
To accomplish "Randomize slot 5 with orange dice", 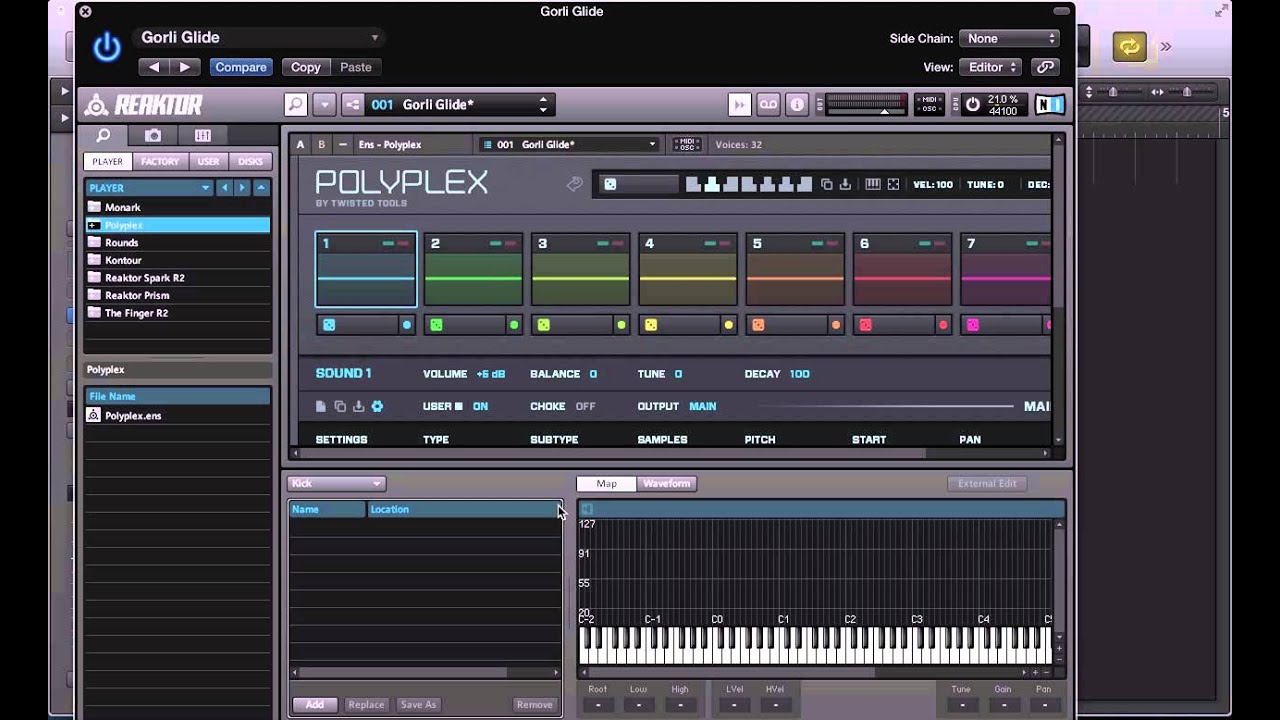I will coord(758,325).
